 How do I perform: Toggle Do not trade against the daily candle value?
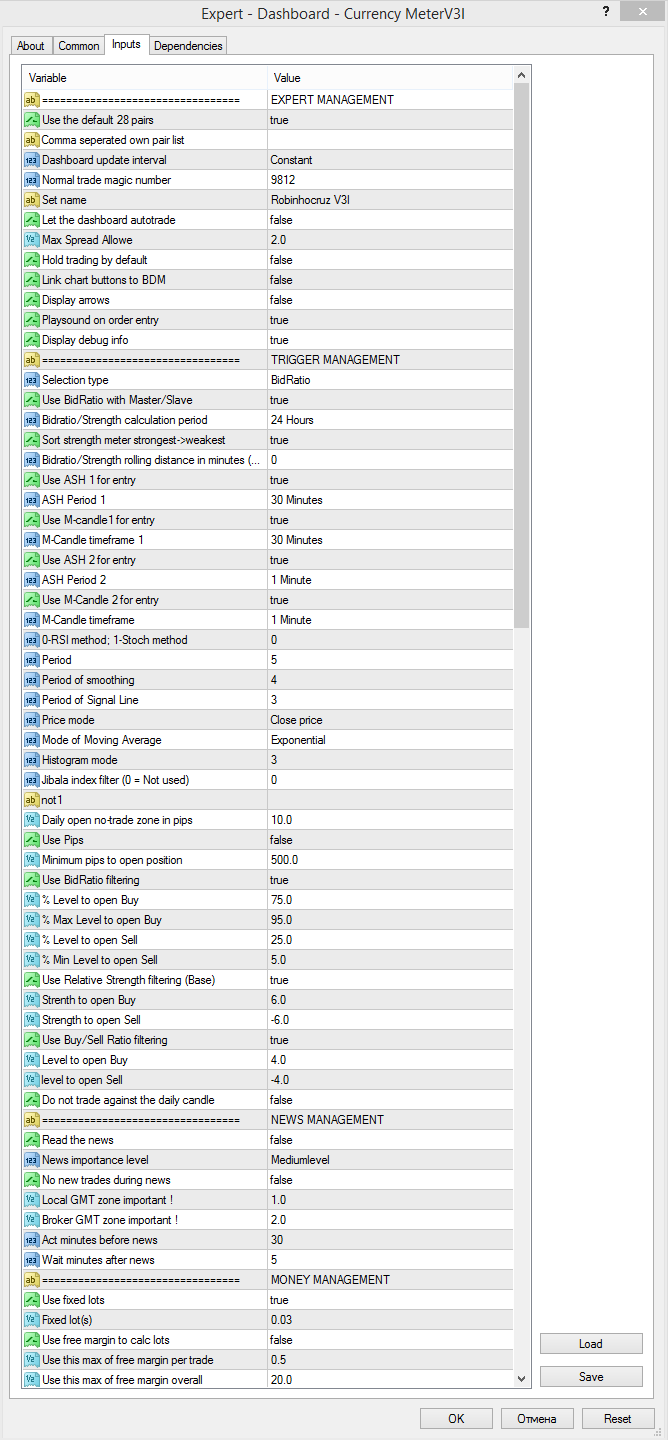tap(390, 1100)
